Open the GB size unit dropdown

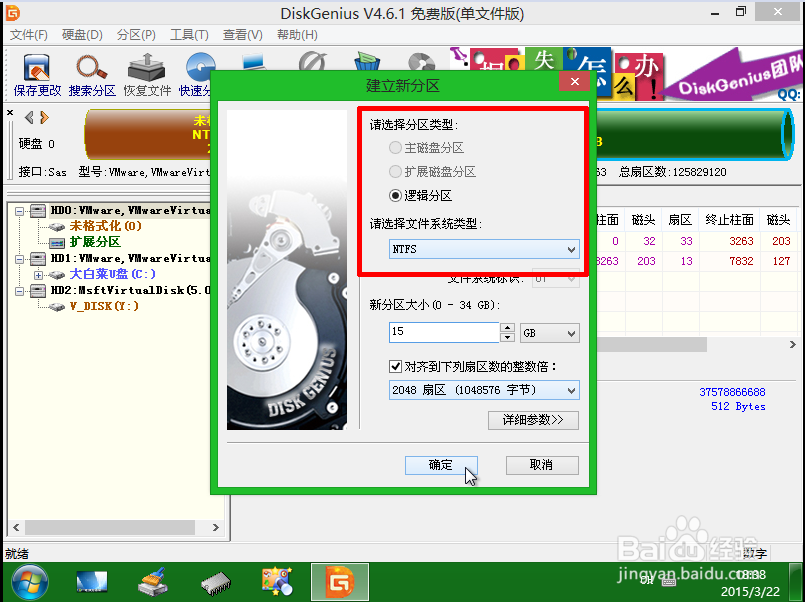point(550,333)
